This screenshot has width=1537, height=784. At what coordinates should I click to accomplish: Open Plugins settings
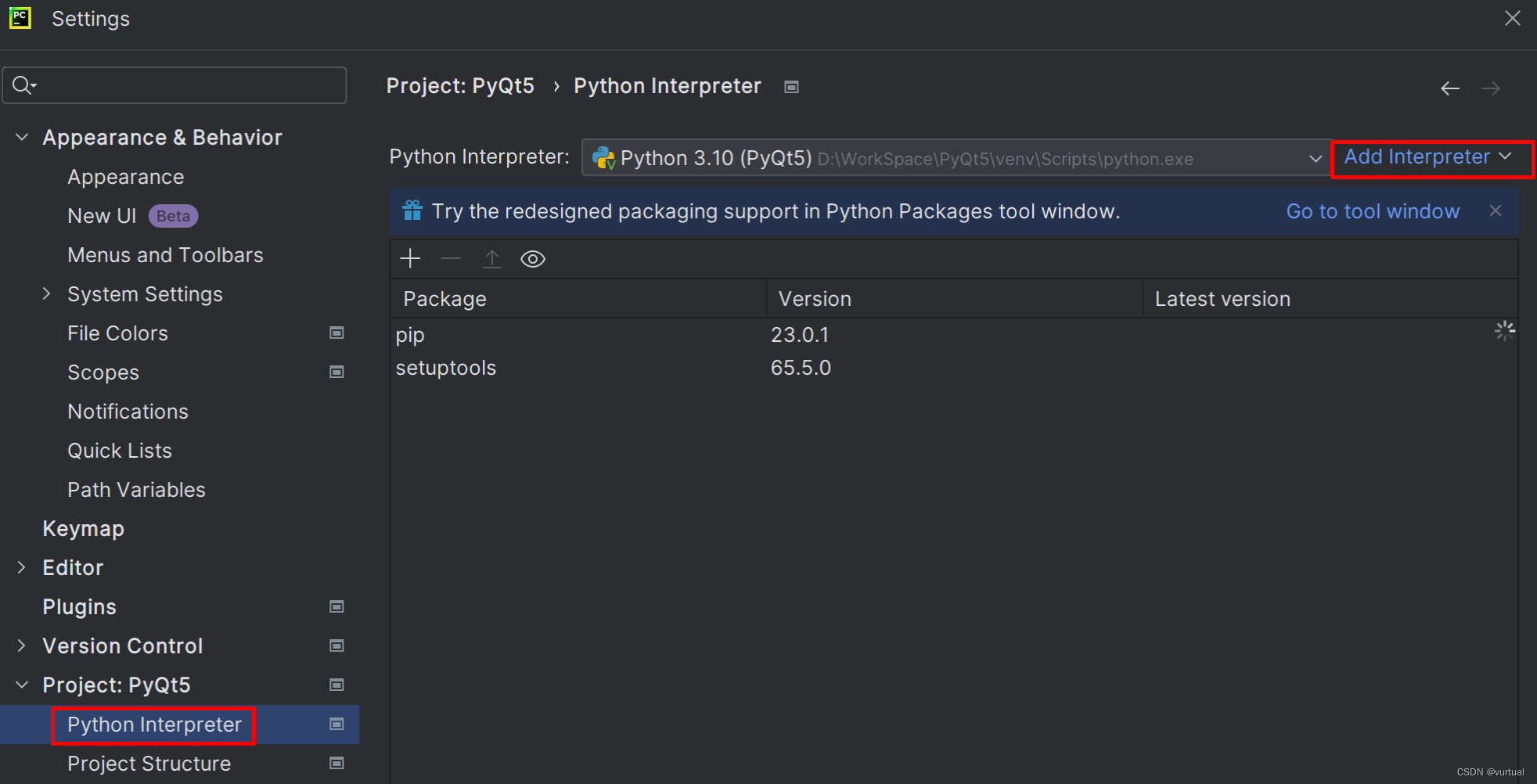(x=79, y=607)
